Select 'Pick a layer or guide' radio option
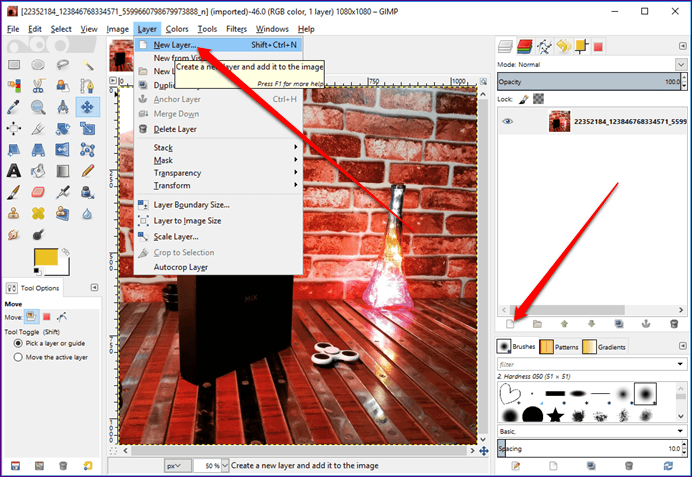 tap(18, 343)
